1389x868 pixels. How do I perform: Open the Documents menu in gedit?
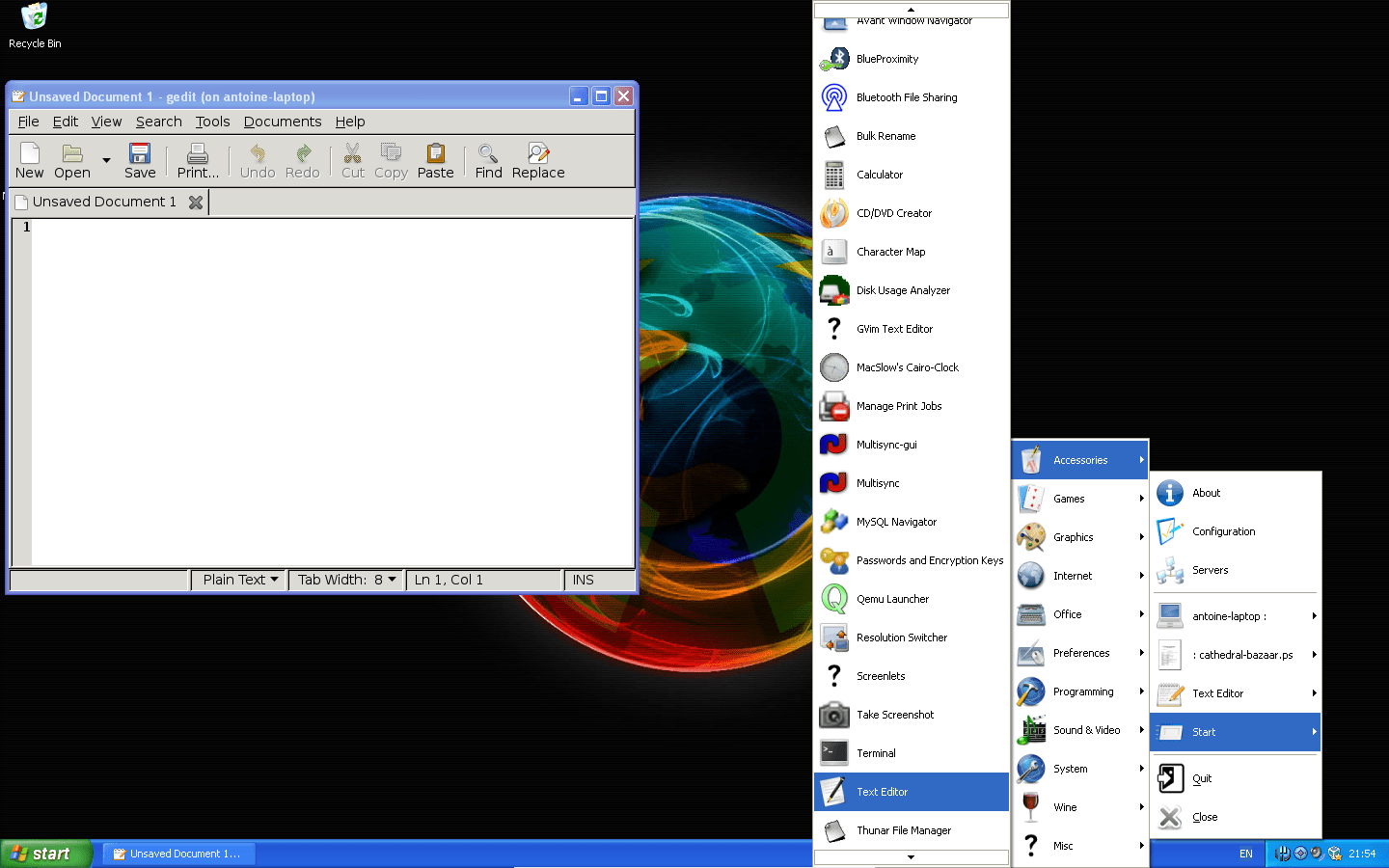(x=282, y=122)
